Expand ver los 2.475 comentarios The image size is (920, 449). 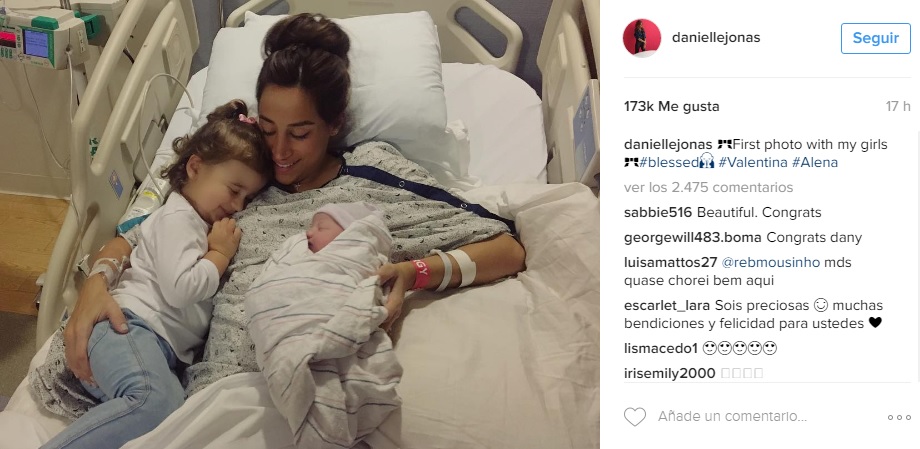point(709,188)
